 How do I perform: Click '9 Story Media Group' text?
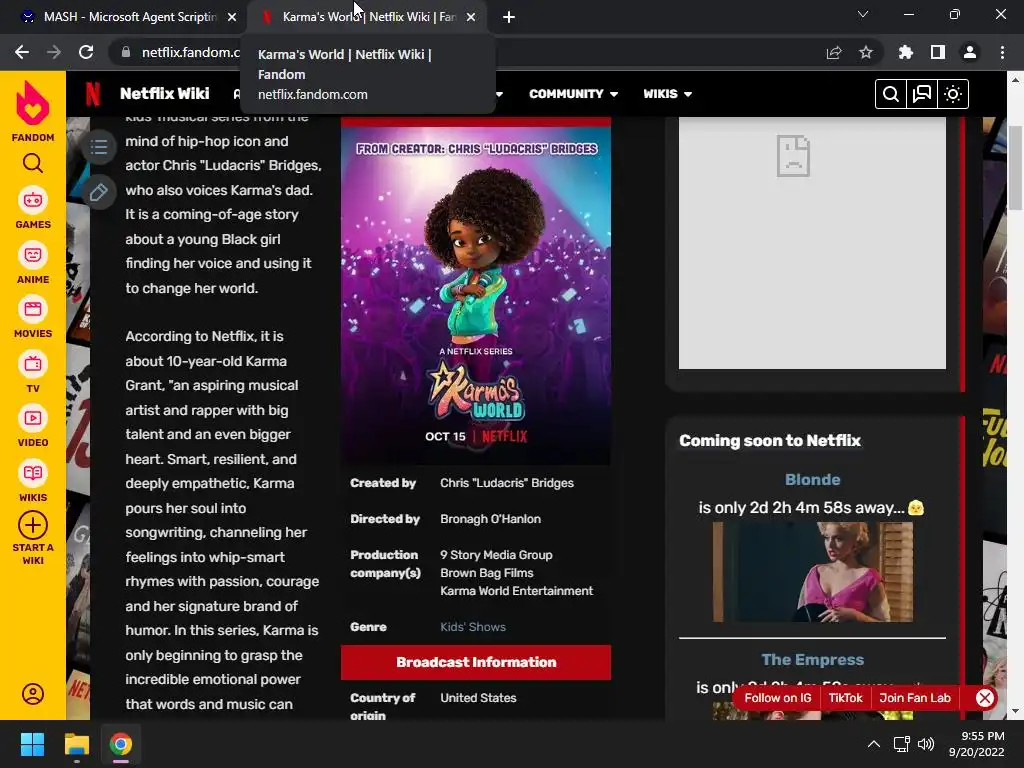click(x=496, y=555)
